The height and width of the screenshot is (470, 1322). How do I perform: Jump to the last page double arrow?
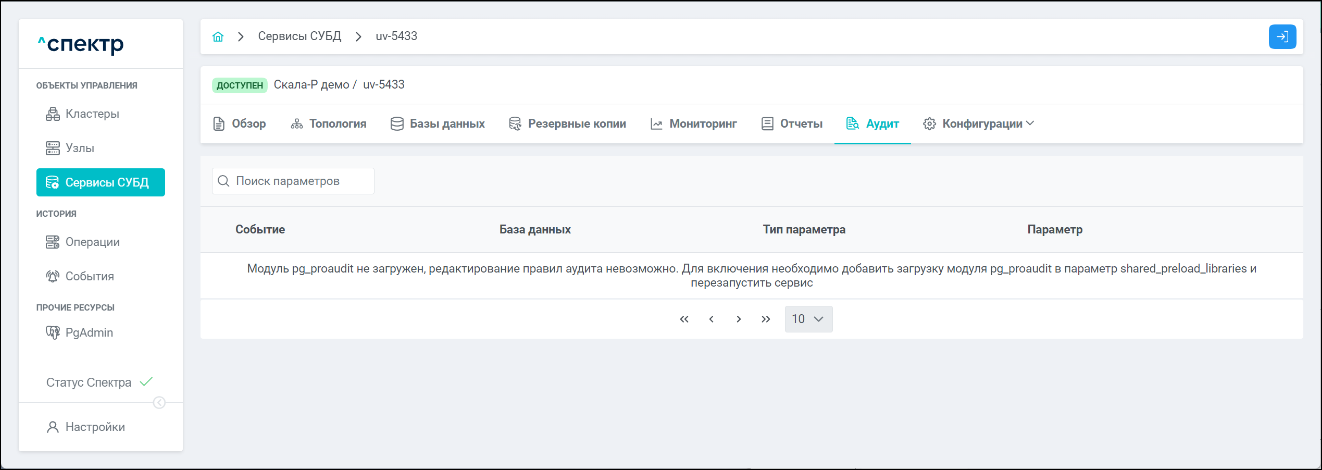[765, 319]
